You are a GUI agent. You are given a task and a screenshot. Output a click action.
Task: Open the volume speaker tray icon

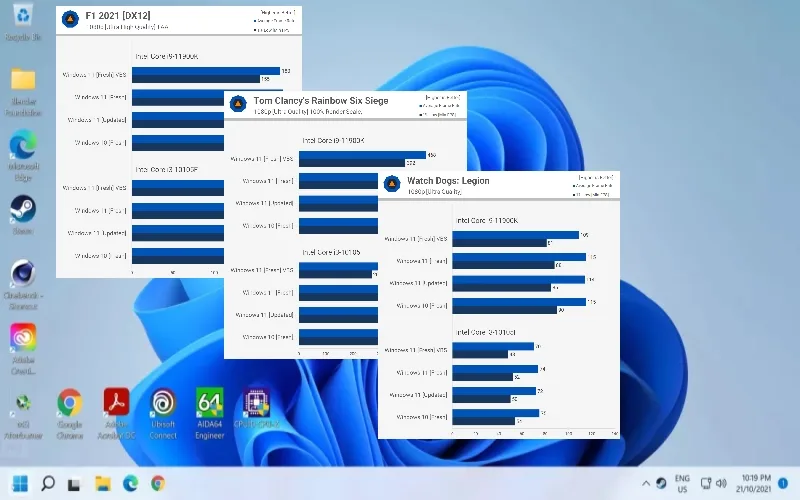pyautogui.click(x=721, y=483)
